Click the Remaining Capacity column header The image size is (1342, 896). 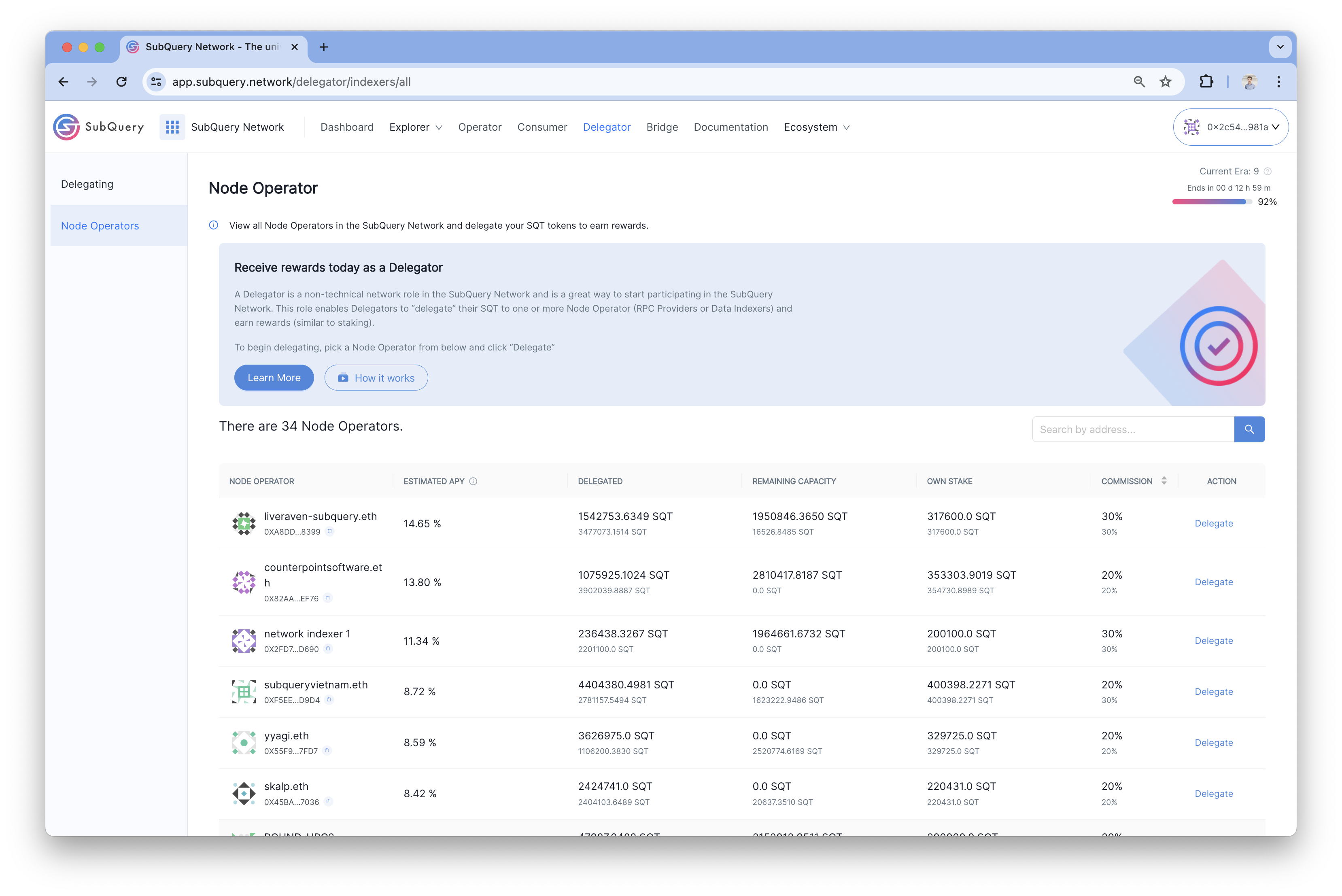(x=794, y=481)
